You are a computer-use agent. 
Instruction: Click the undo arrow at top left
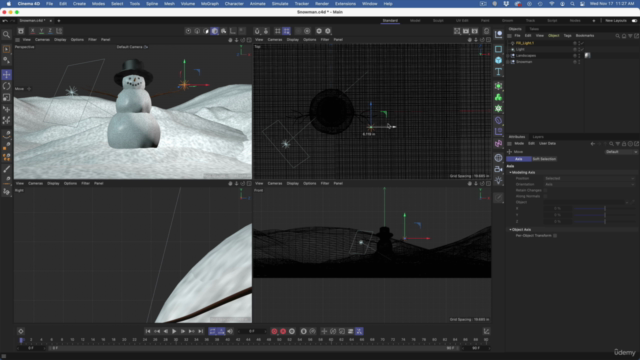coord(5,20)
